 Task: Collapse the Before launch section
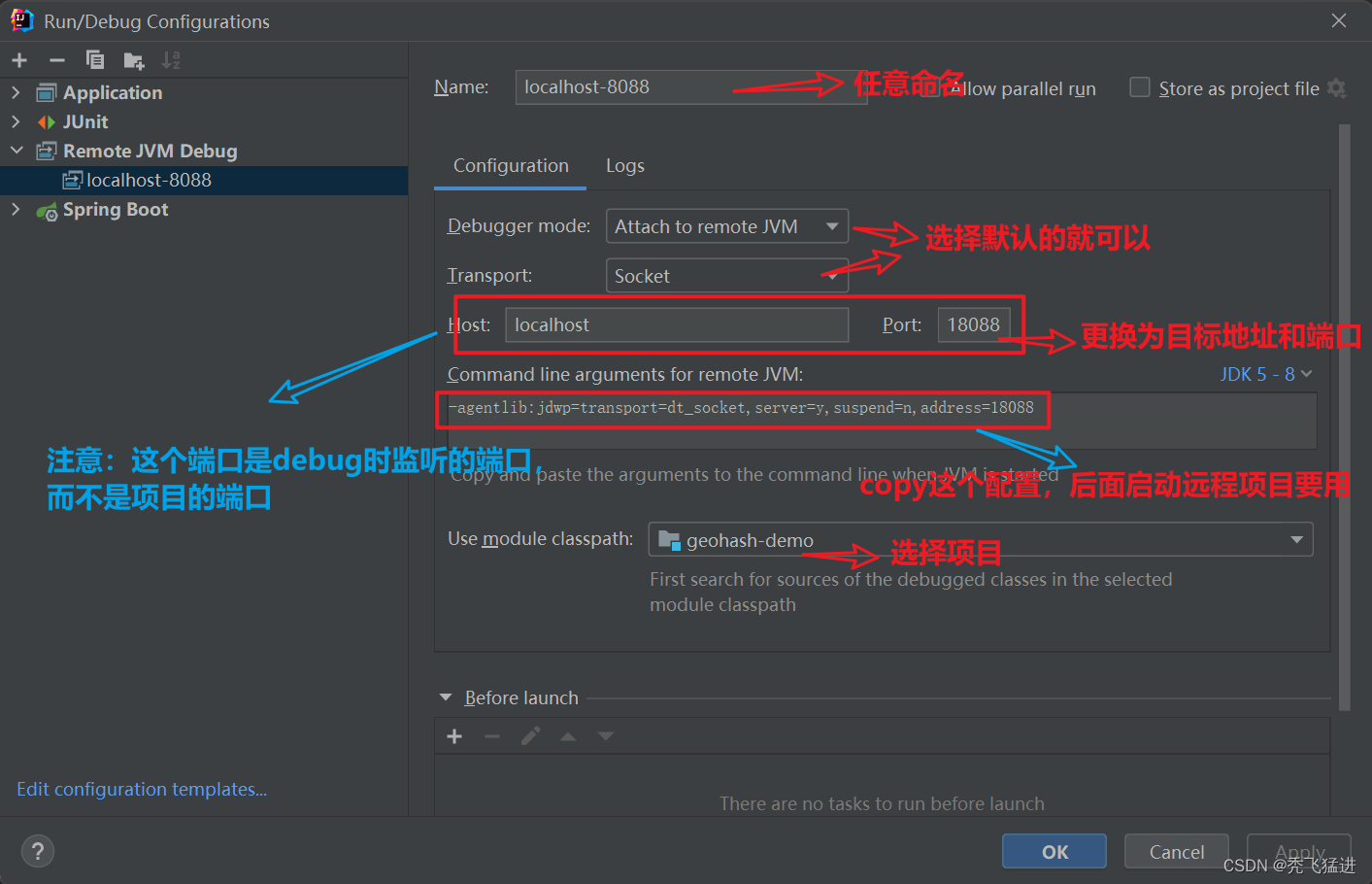pos(446,697)
